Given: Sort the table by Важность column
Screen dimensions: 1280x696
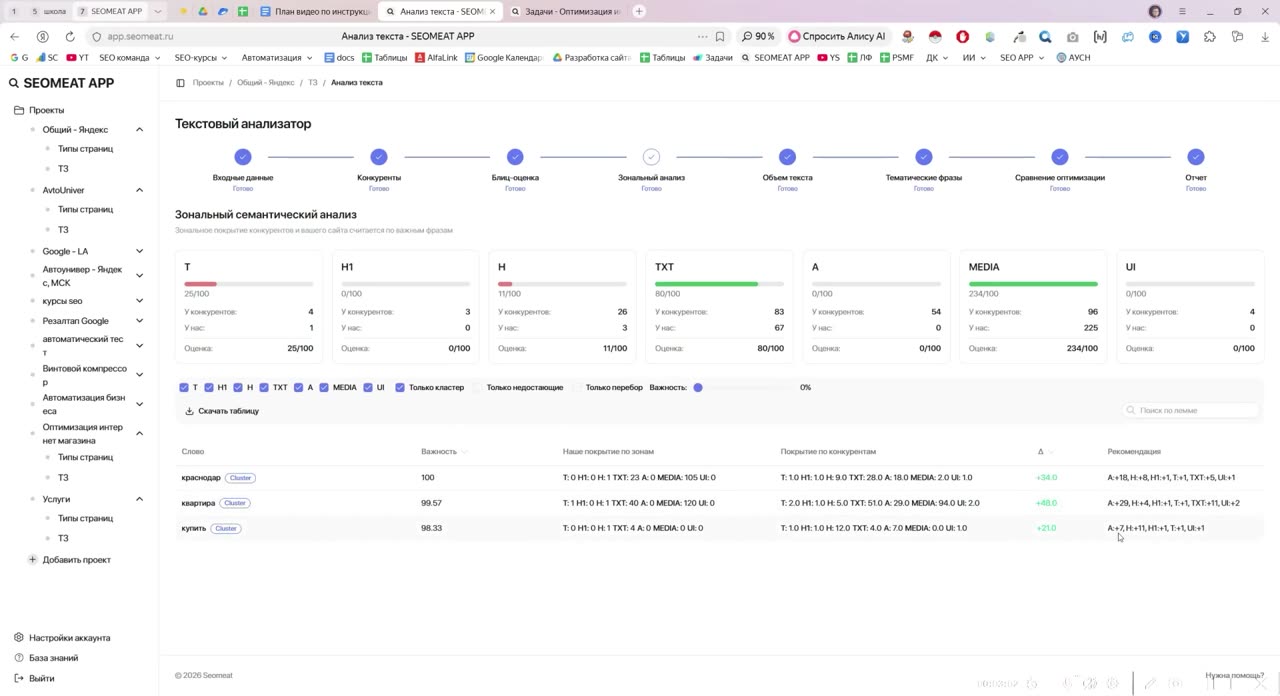Looking at the screenshot, I should tap(443, 452).
